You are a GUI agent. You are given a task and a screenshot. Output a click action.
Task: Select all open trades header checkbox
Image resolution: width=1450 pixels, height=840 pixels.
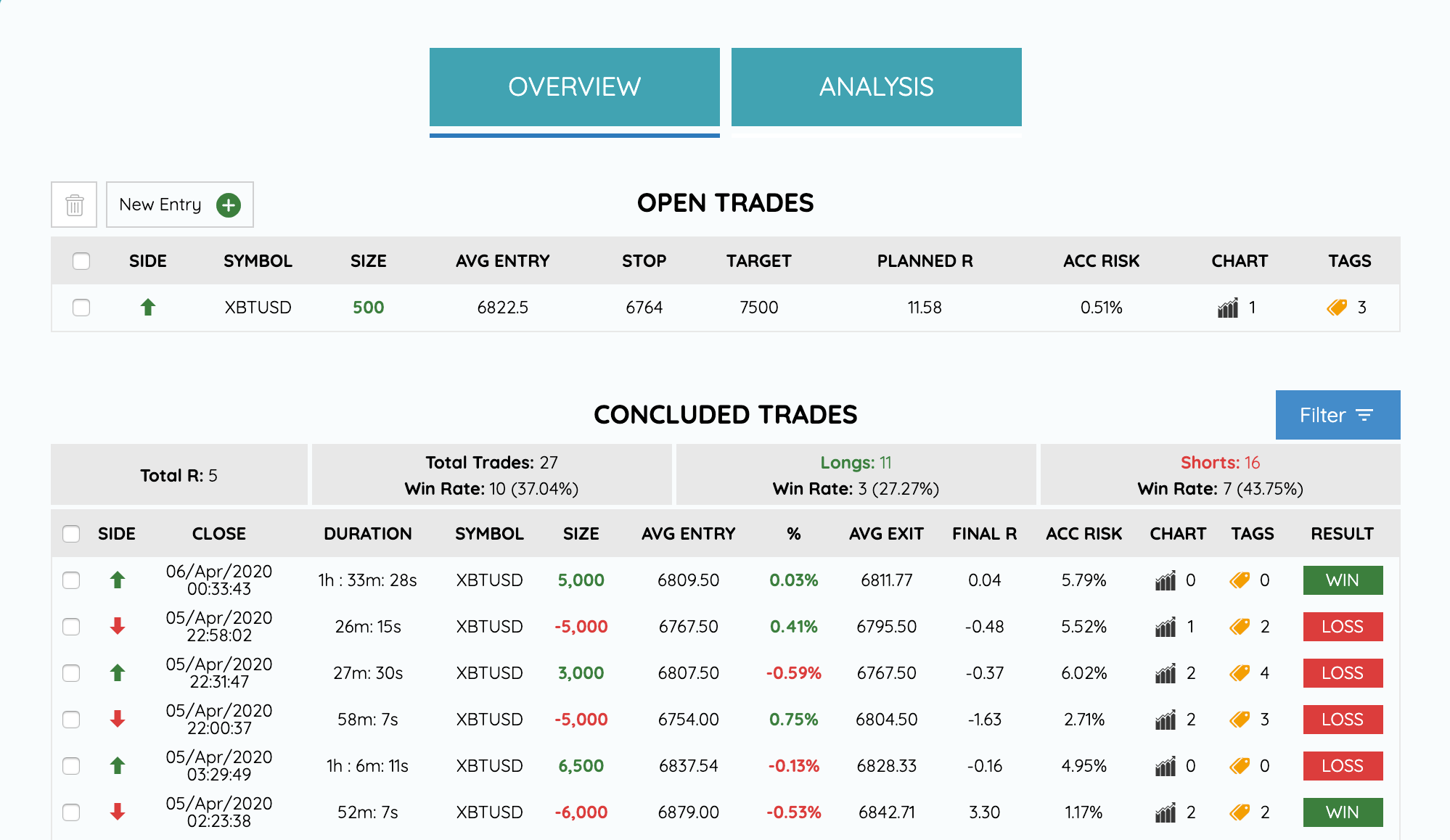tap(81, 261)
